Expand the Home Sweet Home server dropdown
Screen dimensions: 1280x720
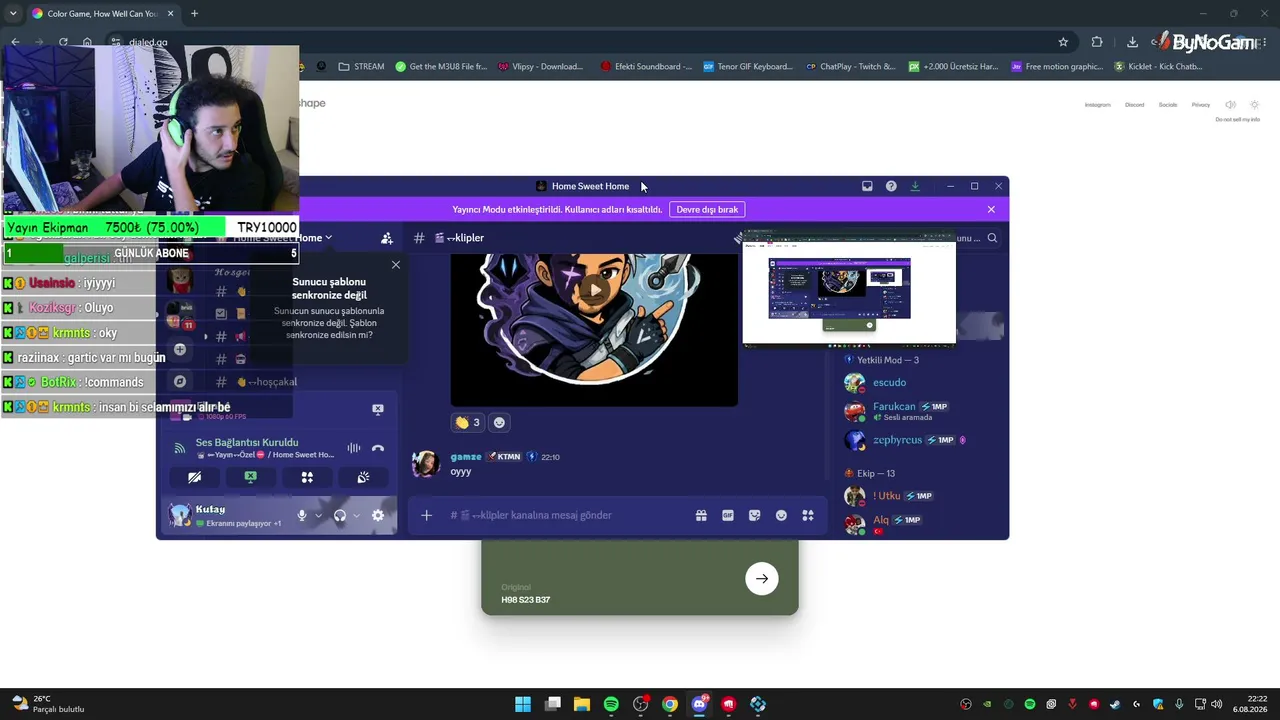pyautogui.click(x=328, y=238)
